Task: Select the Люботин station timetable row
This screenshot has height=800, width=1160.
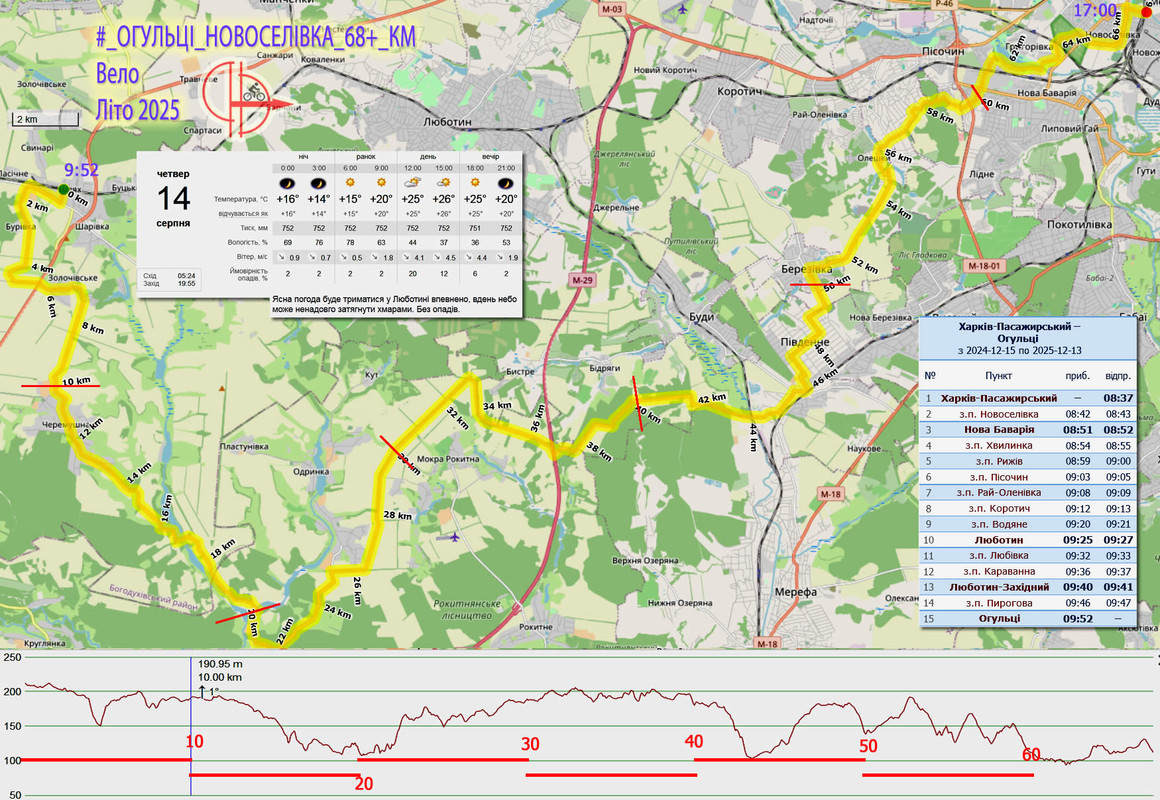Action: pos(1028,540)
